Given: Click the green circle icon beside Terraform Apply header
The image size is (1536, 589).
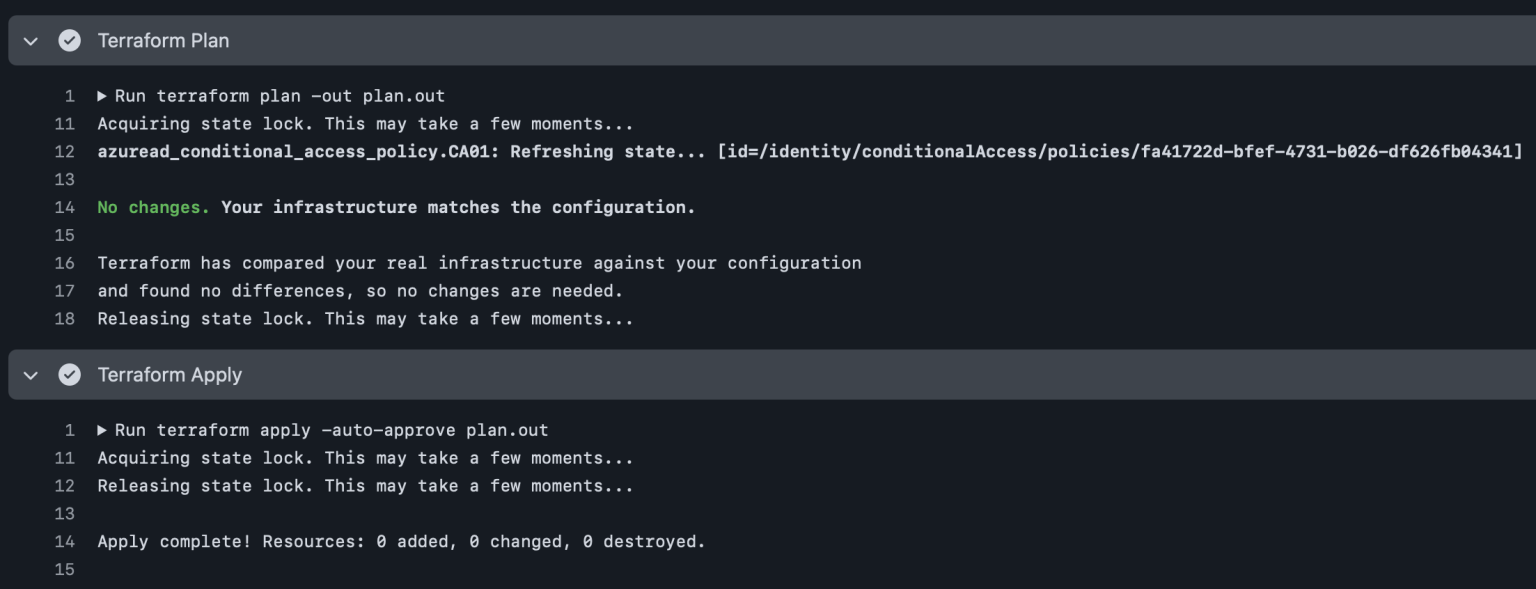Looking at the screenshot, I should [x=68, y=375].
